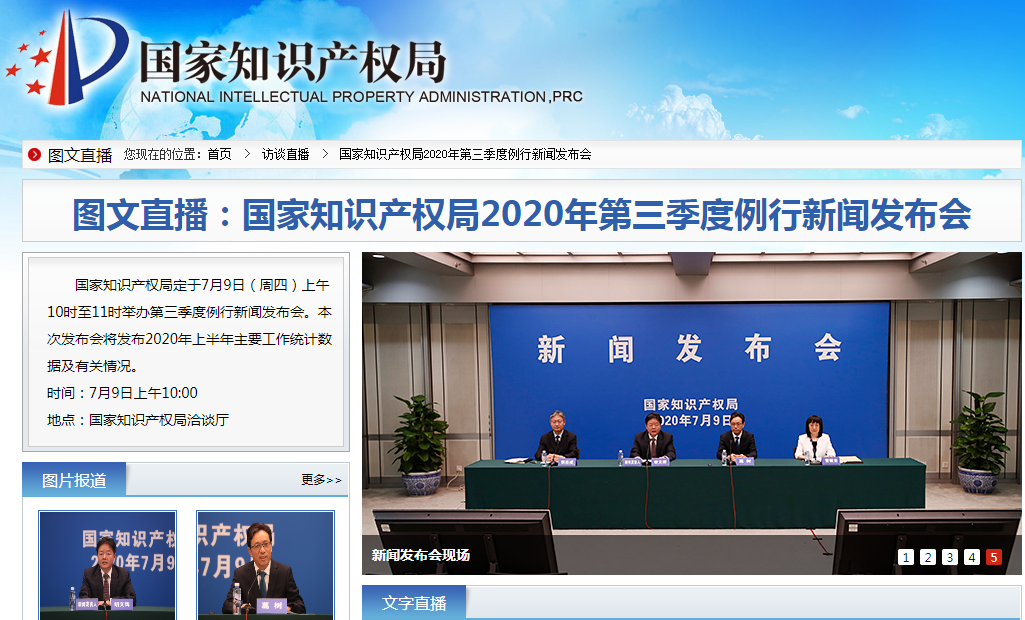Click the 国家知识产权局 header title text
The image size is (1025, 620).
(x=293, y=62)
